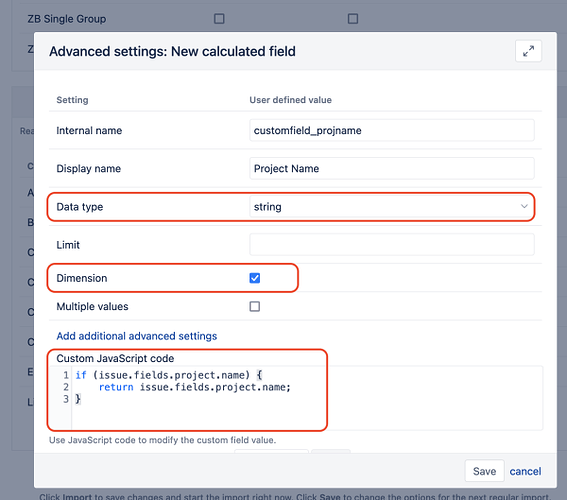Open the Data type dropdown chevron

click(524, 206)
